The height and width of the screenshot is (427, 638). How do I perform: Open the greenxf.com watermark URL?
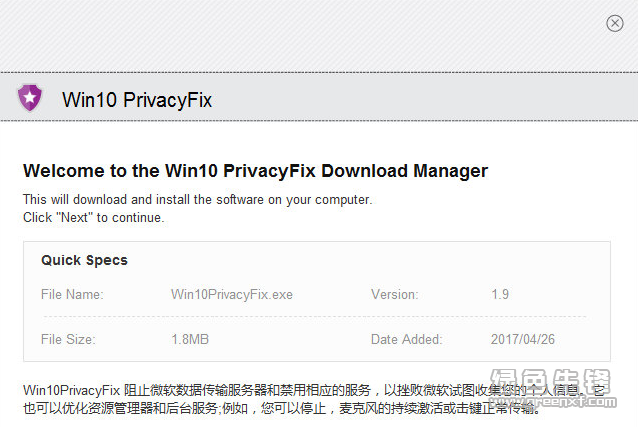(x=553, y=402)
